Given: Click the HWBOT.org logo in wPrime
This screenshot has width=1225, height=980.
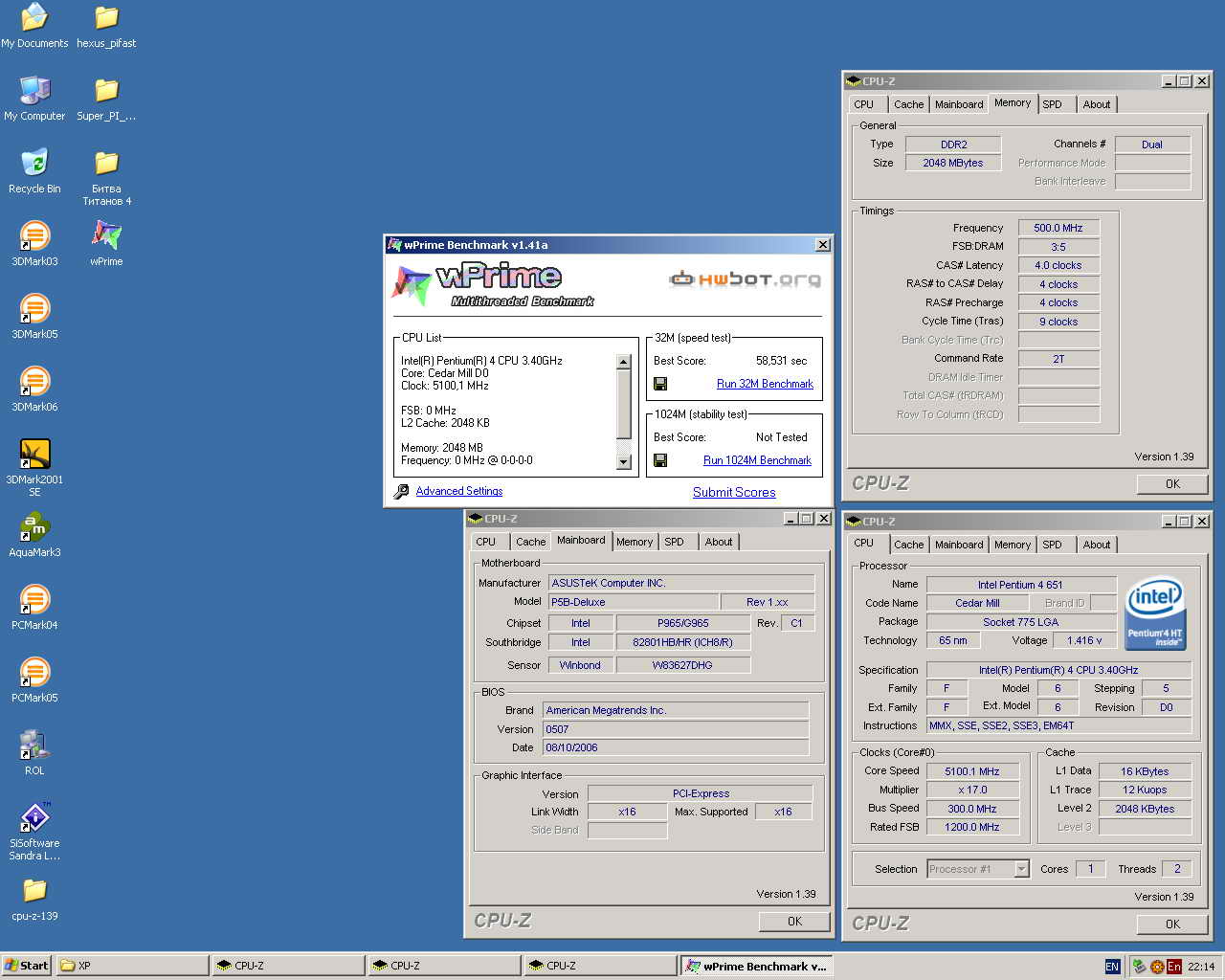Looking at the screenshot, I should tap(745, 279).
